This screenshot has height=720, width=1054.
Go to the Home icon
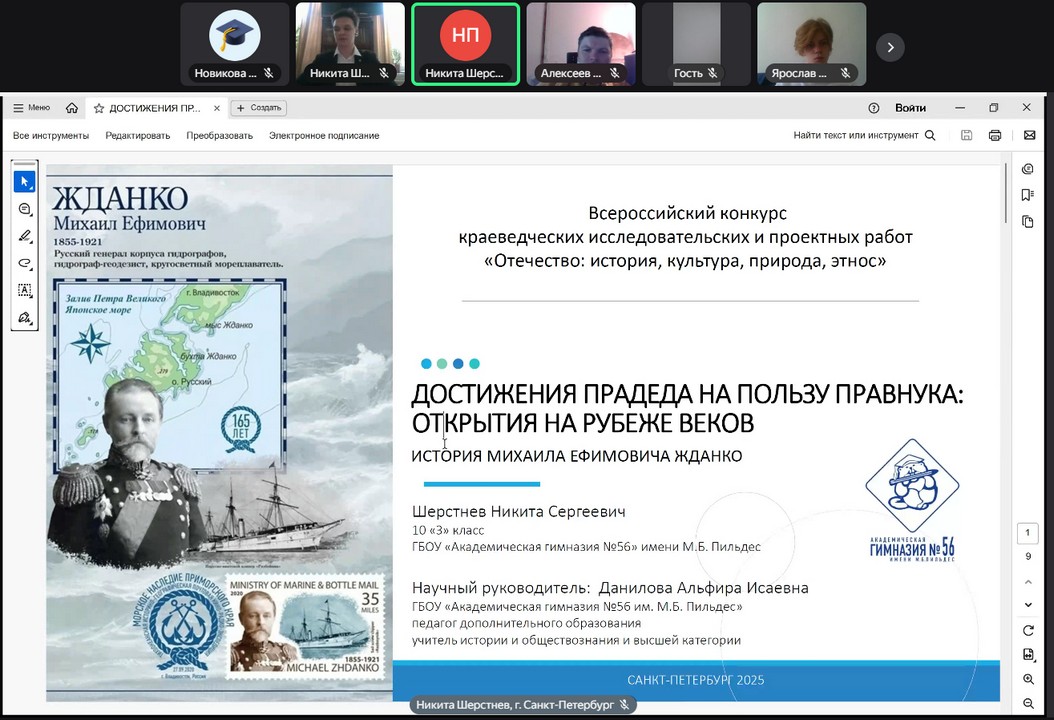tap(72, 108)
